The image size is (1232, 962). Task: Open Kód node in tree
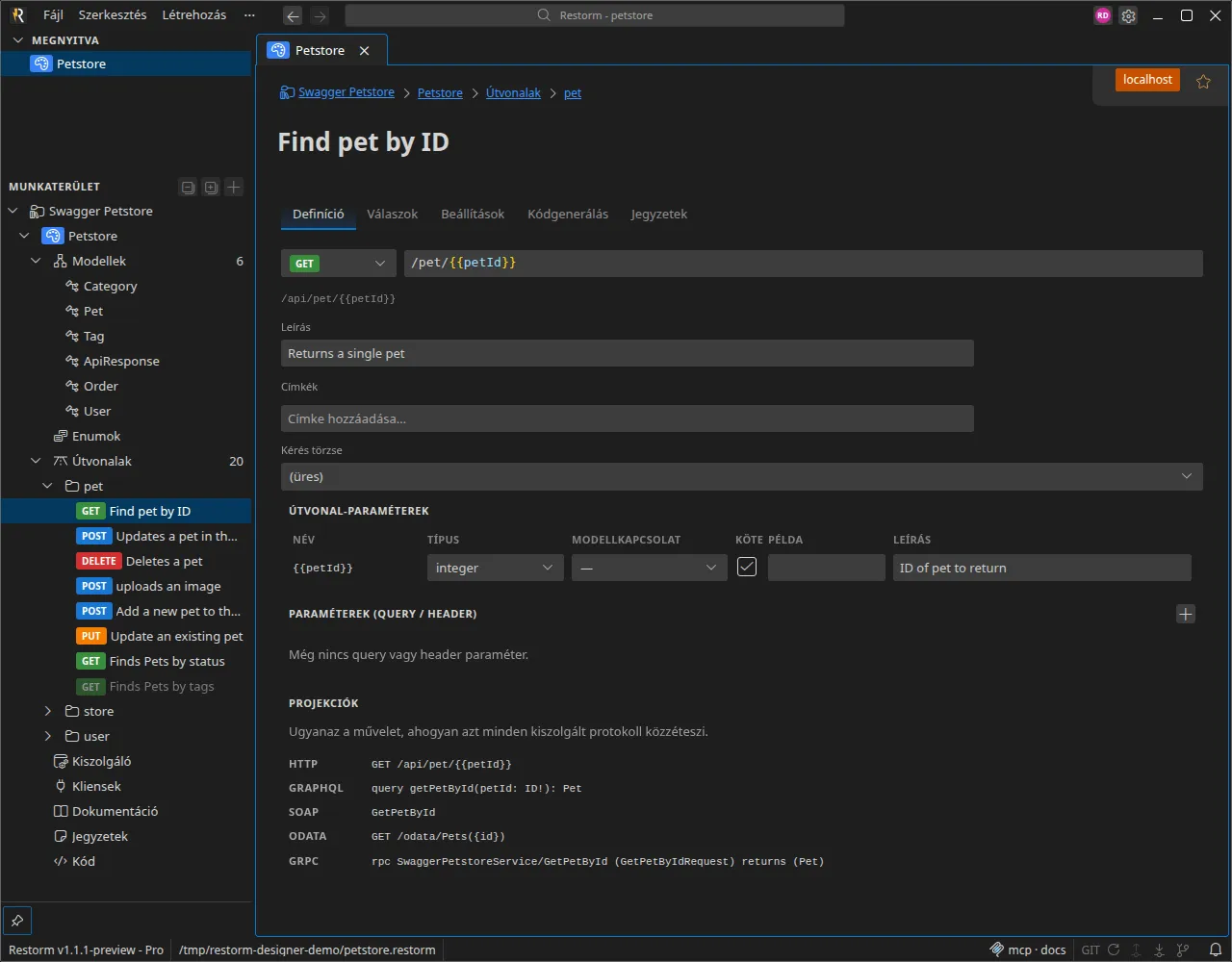point(125,861)
